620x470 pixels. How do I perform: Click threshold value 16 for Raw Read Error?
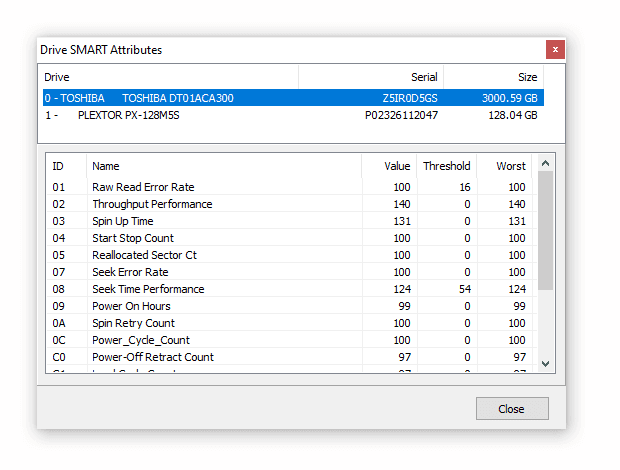pyautogui.click(x=465, y=187)
